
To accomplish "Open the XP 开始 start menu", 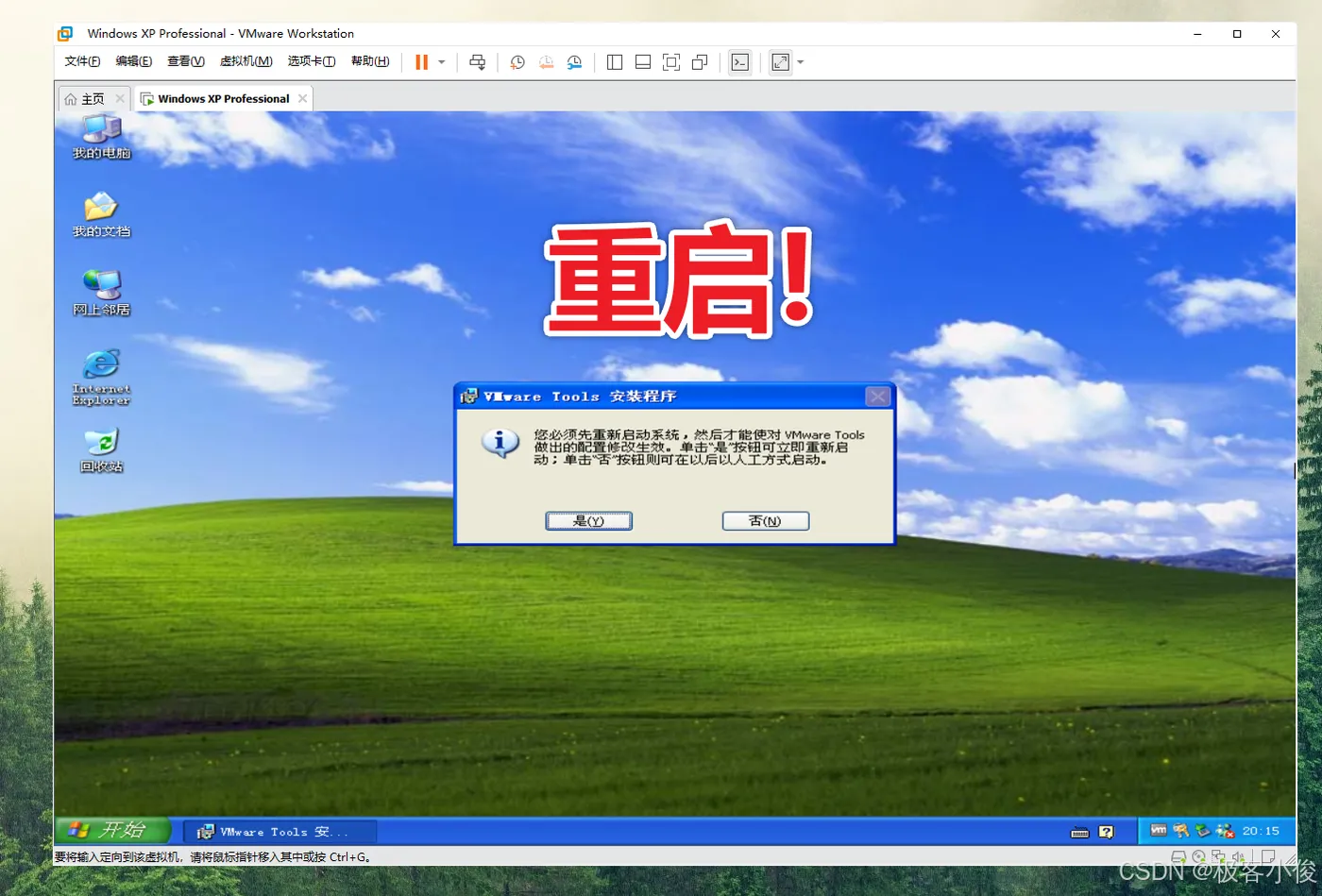I will [x=112, y=830].
